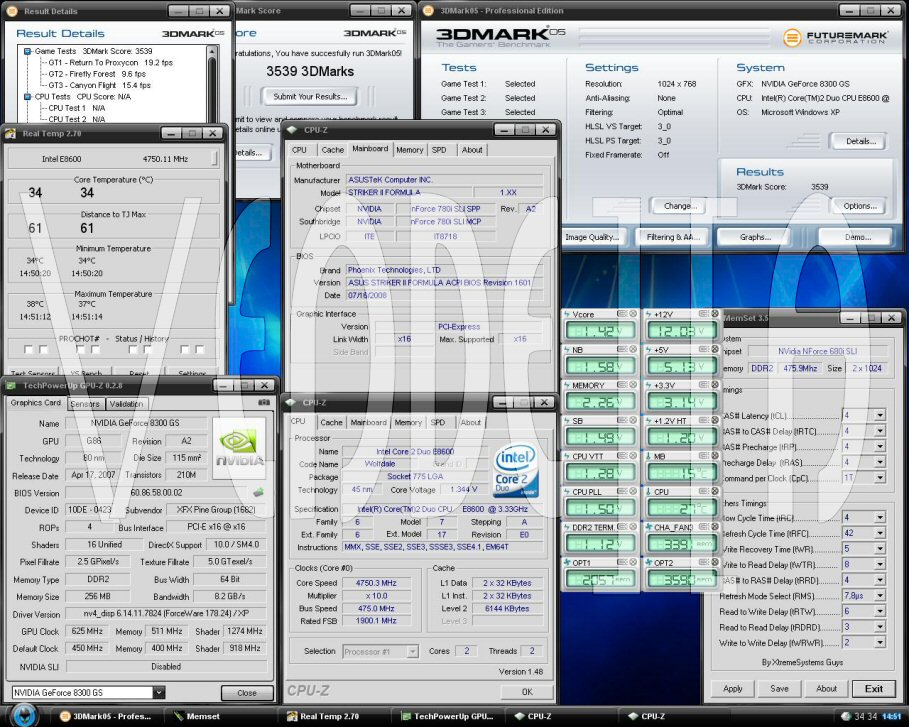Close the MB temperature monitor panel
Viewport: 909px width, 727px height.
715,456
